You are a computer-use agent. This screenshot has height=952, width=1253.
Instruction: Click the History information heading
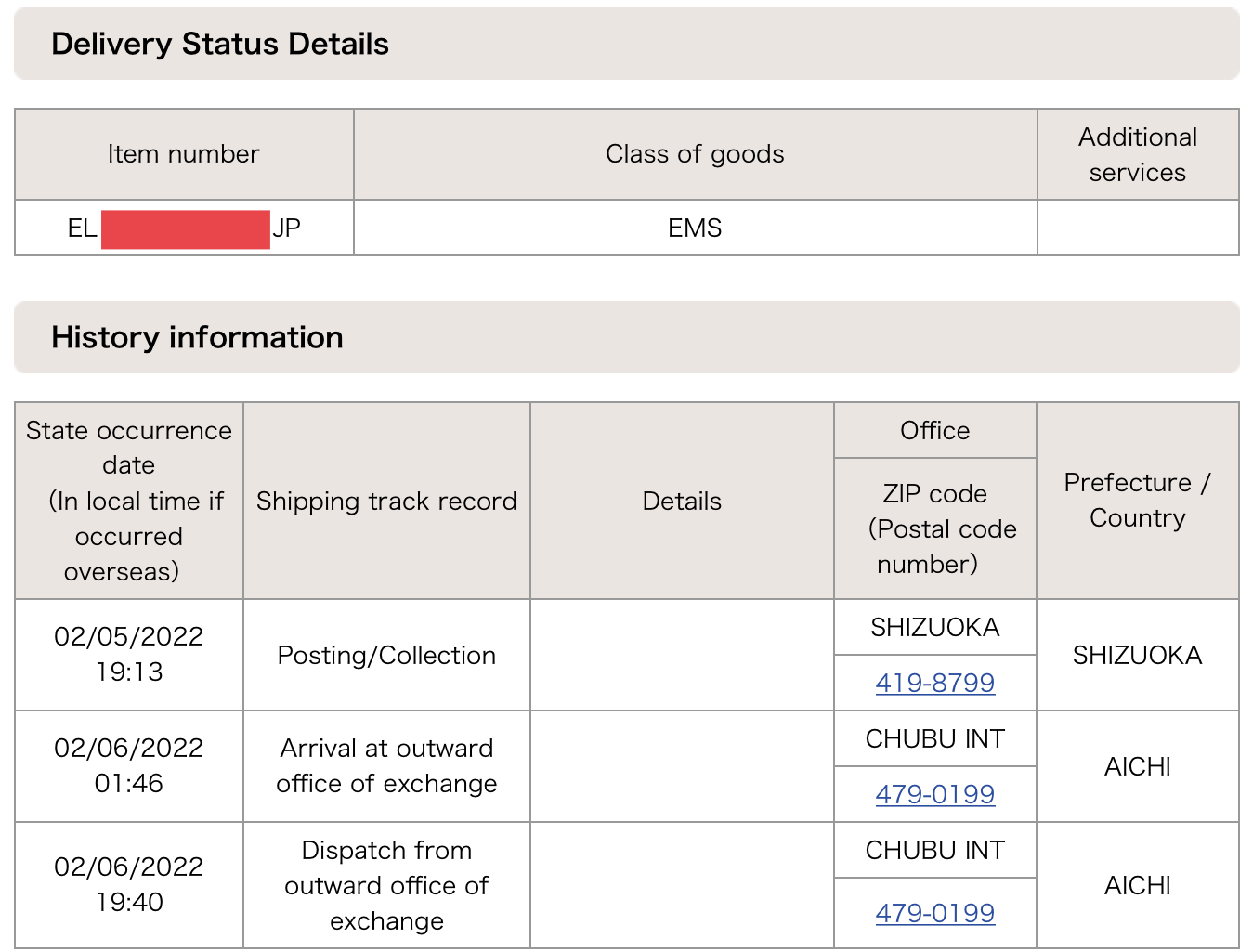point(197,337)
